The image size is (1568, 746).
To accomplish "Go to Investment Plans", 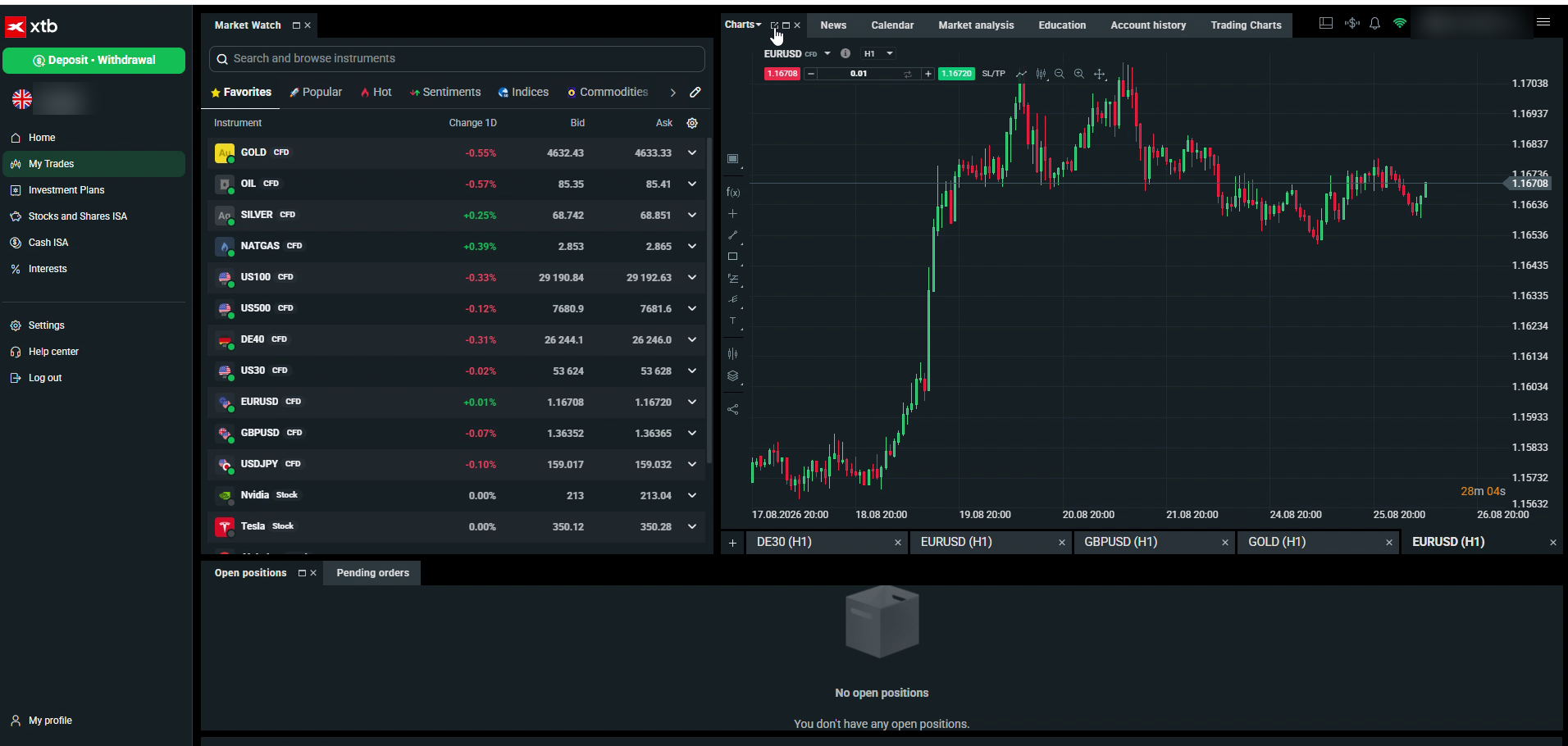I will click(66, 190).
